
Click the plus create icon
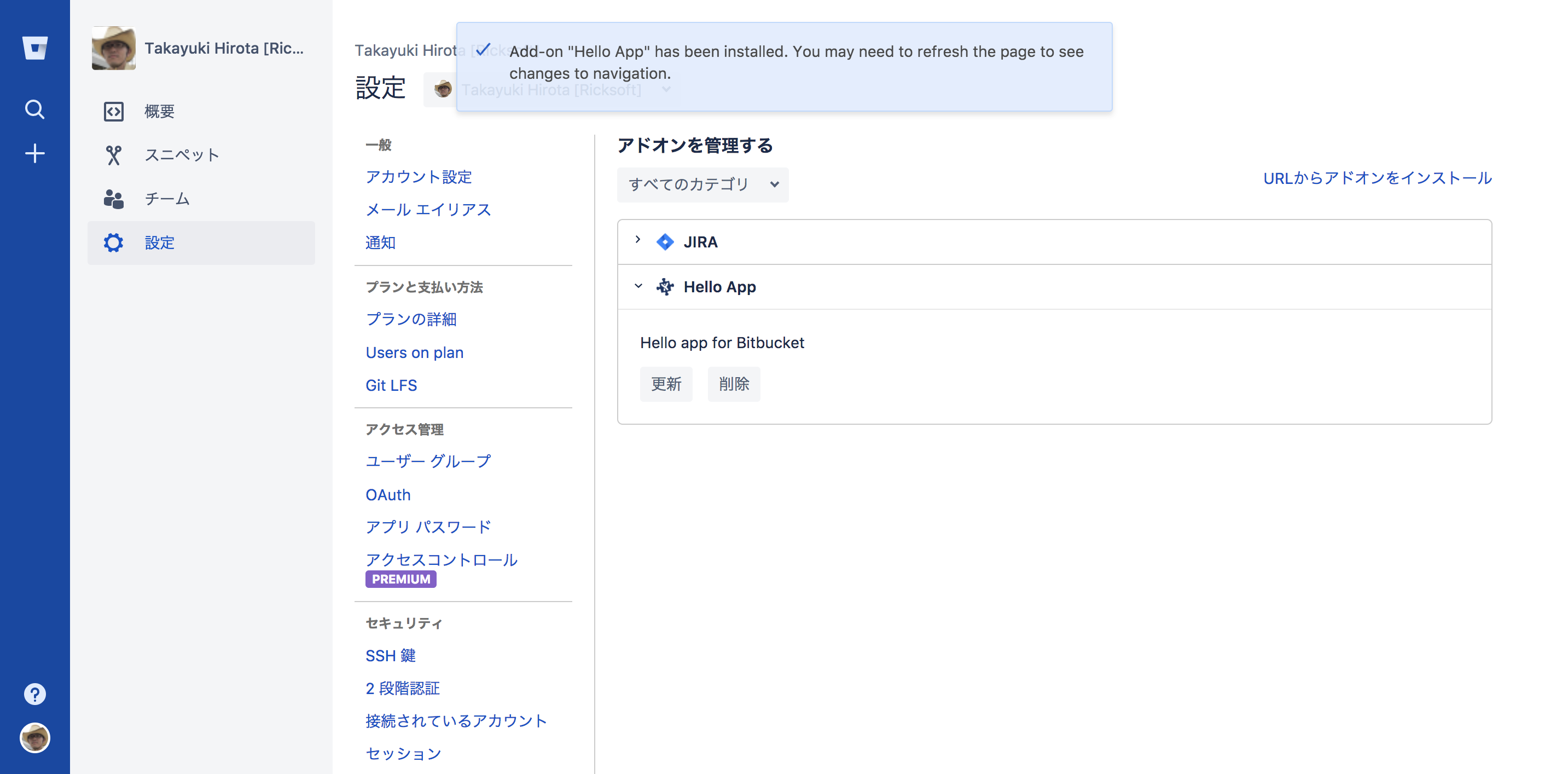[34, 153]
